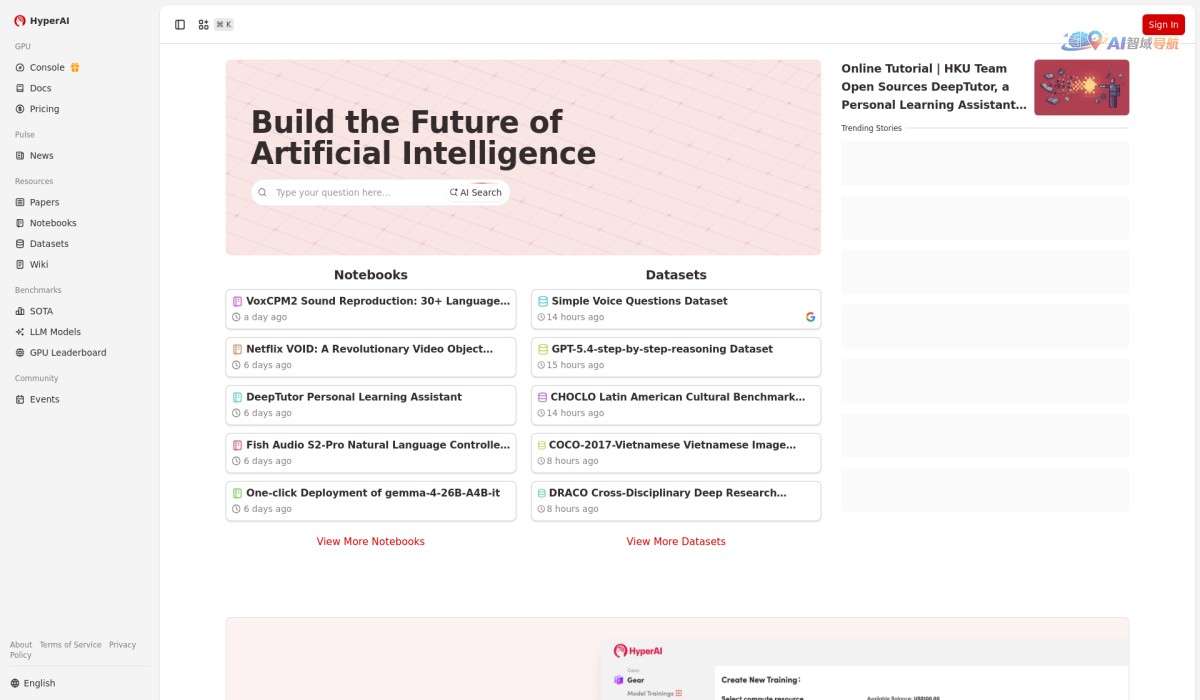Screen dimensions: 1200x700
Task: Toggle the sidebar panel icon
Action: coord(180,25)
